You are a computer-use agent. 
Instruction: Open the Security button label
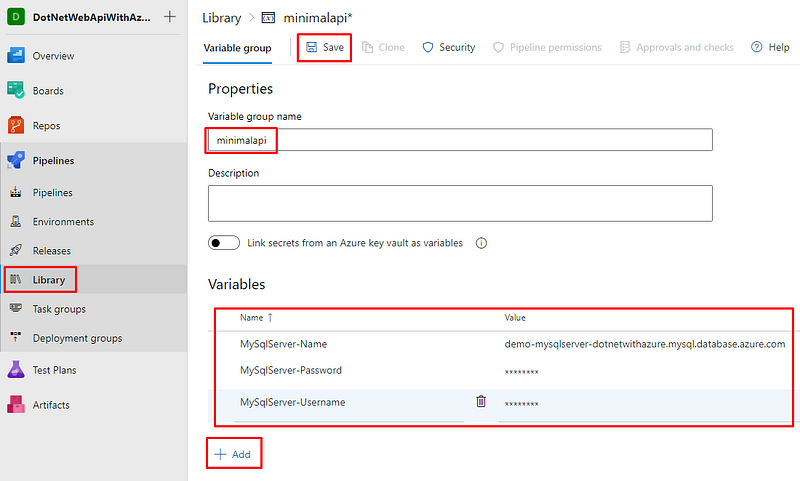point(457,47)
